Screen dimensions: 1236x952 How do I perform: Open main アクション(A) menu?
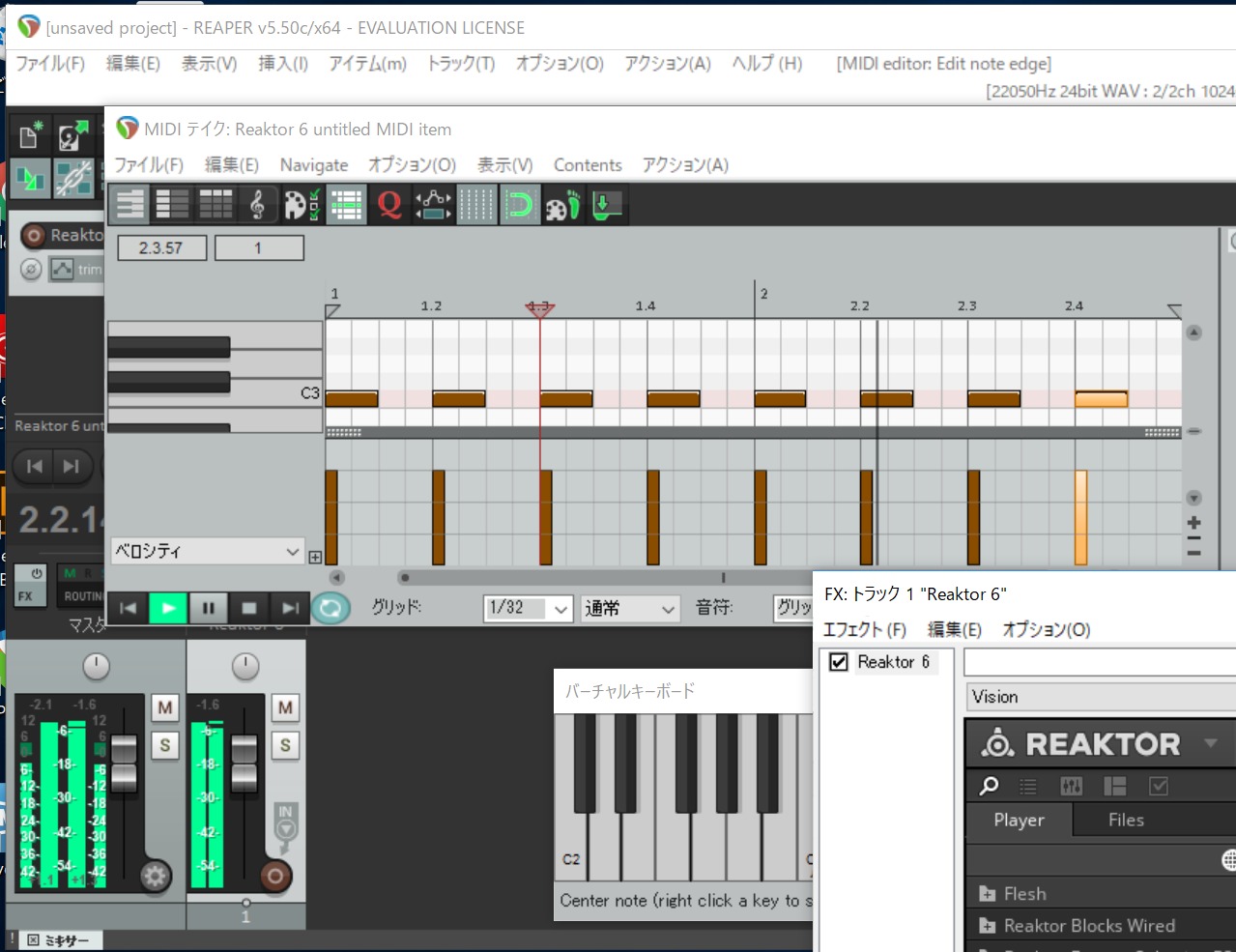(668, 64)
